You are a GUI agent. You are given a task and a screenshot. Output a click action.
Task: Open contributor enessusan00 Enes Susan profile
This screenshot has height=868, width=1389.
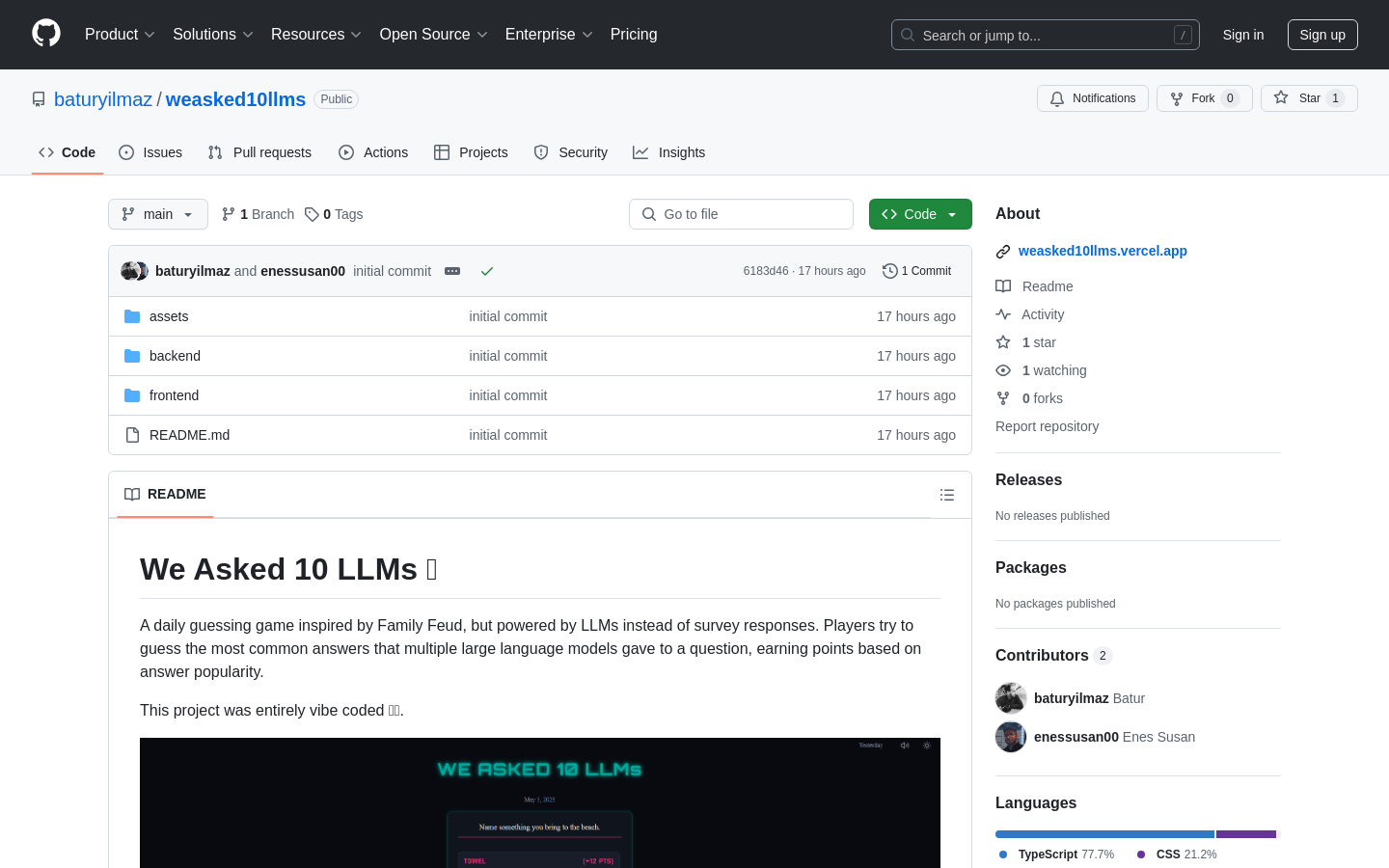1114,737
